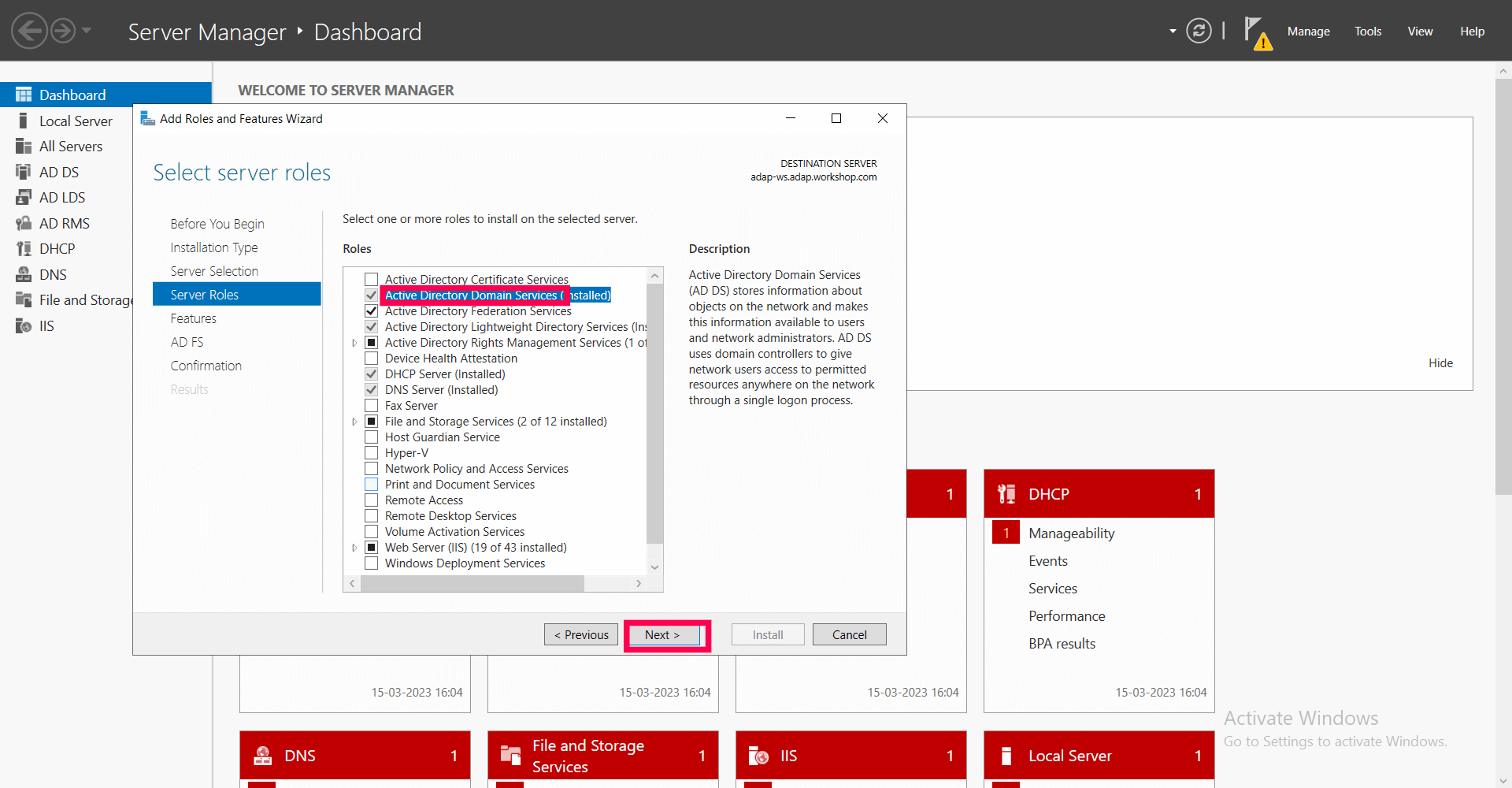Expand the Web Server (IIS) role node
The height and width of the screenshot is (788, 1512).
pos(354,547)
